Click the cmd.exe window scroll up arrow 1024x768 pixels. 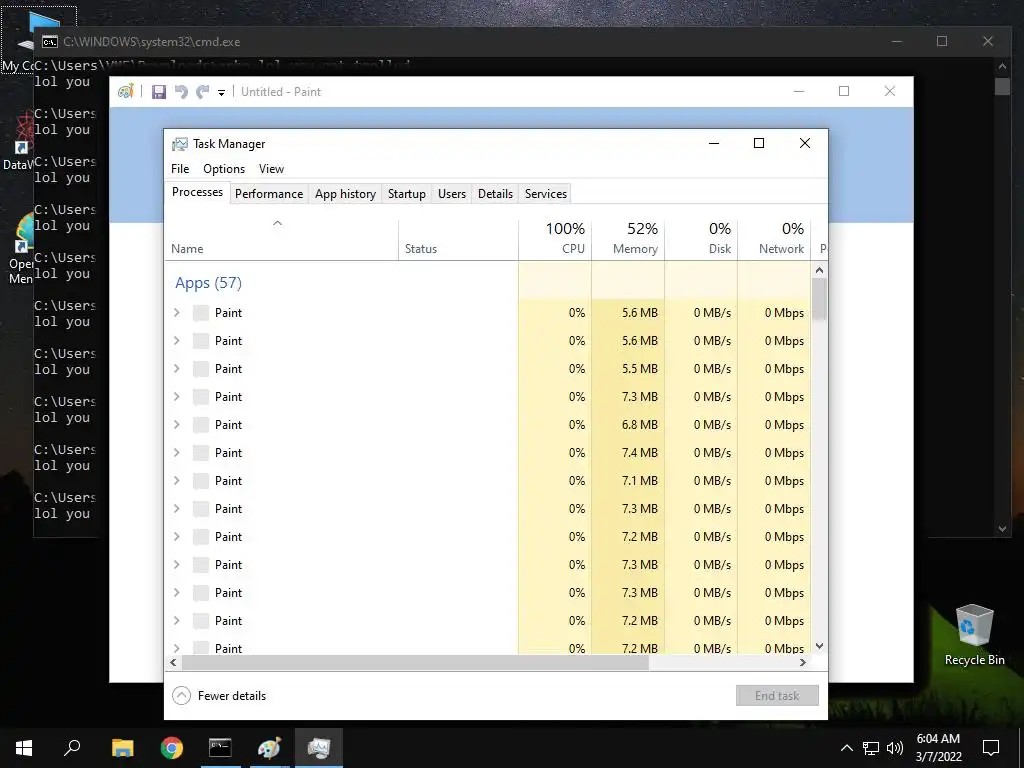coord(1002,66)
